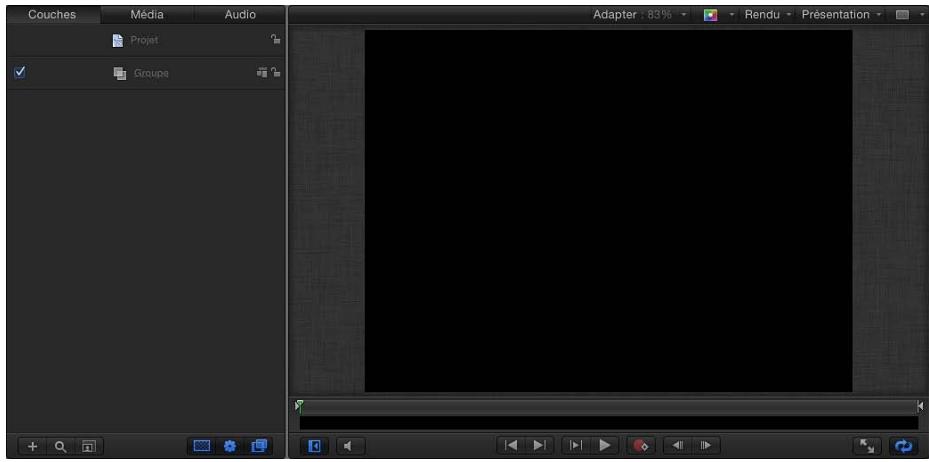Image resolution: width=929 pixels, height=462 pixels.
Task: Click the mini-timeline scrub bar
Action: (609, 406)
